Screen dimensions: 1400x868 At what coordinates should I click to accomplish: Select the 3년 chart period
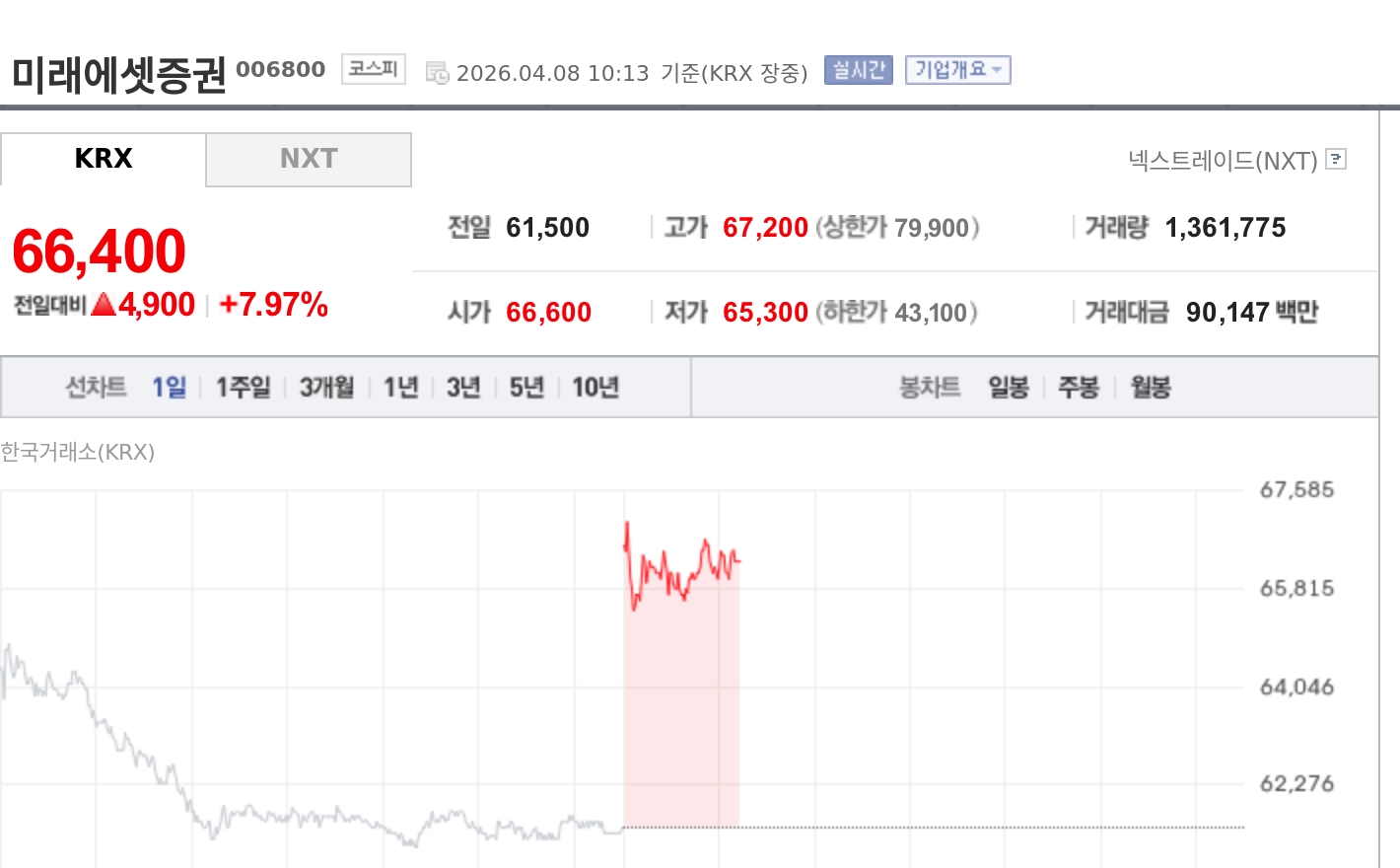click(x=462, y=387)
